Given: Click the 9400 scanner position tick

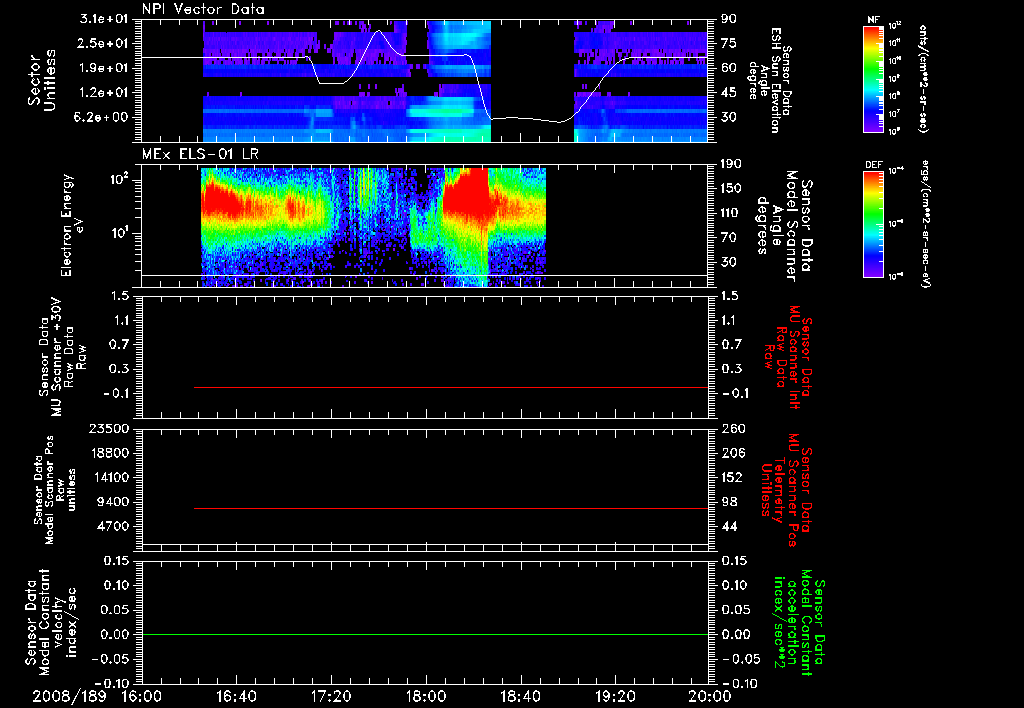Looking at the screenshot, I should point(113,502).
